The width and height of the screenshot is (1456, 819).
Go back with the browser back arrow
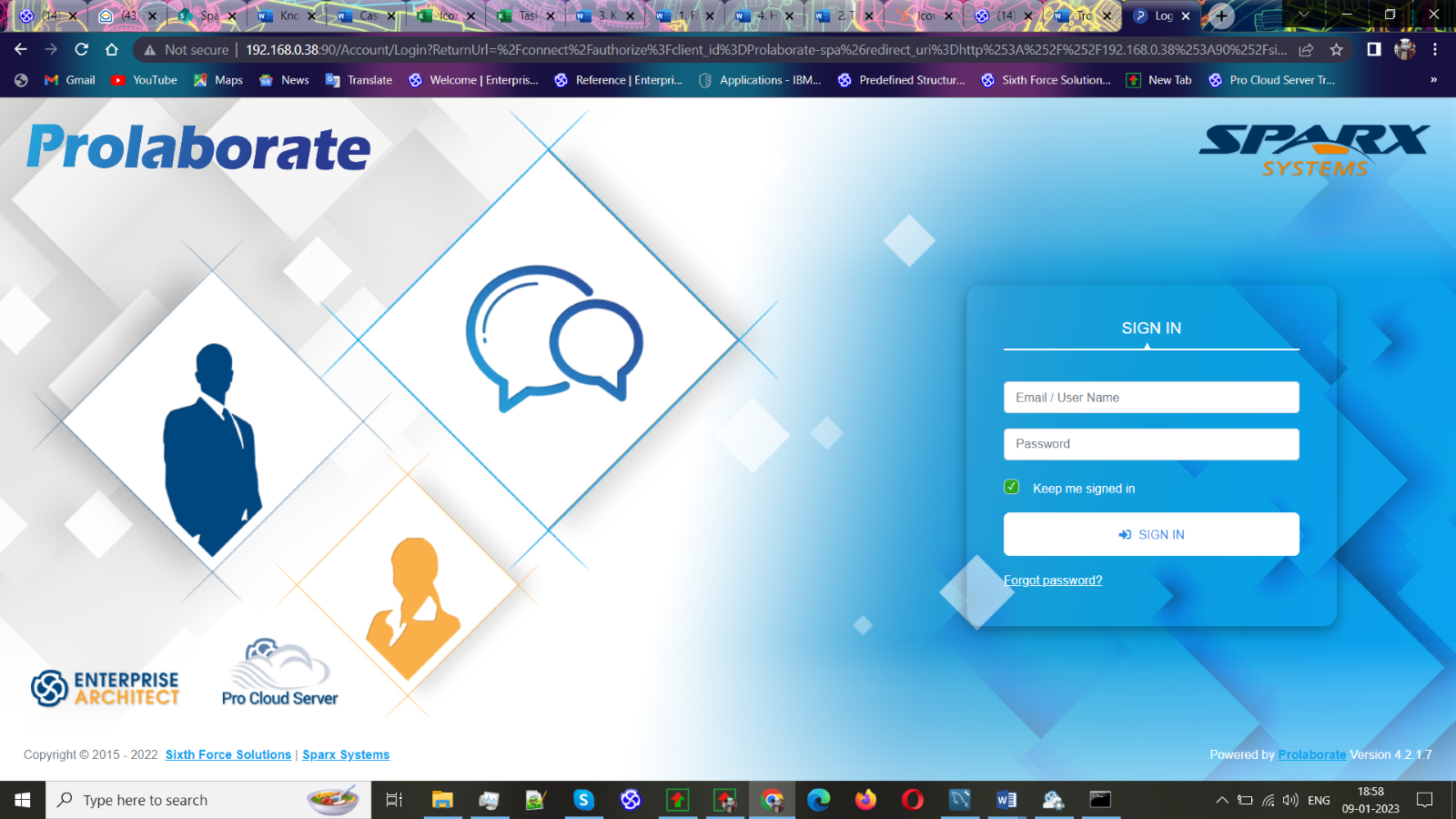click(21, 49)
